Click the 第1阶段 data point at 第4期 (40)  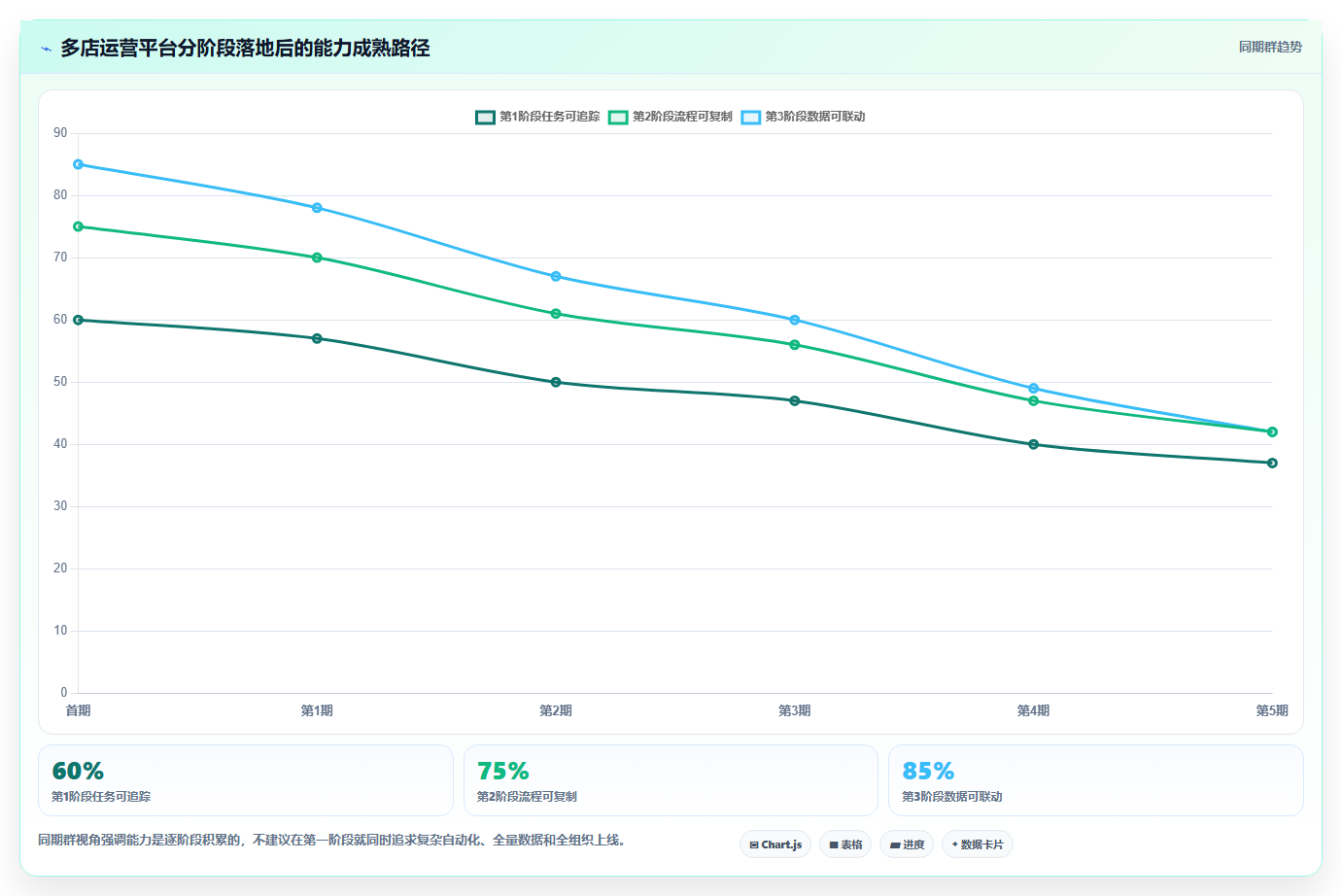[1033, 444]
